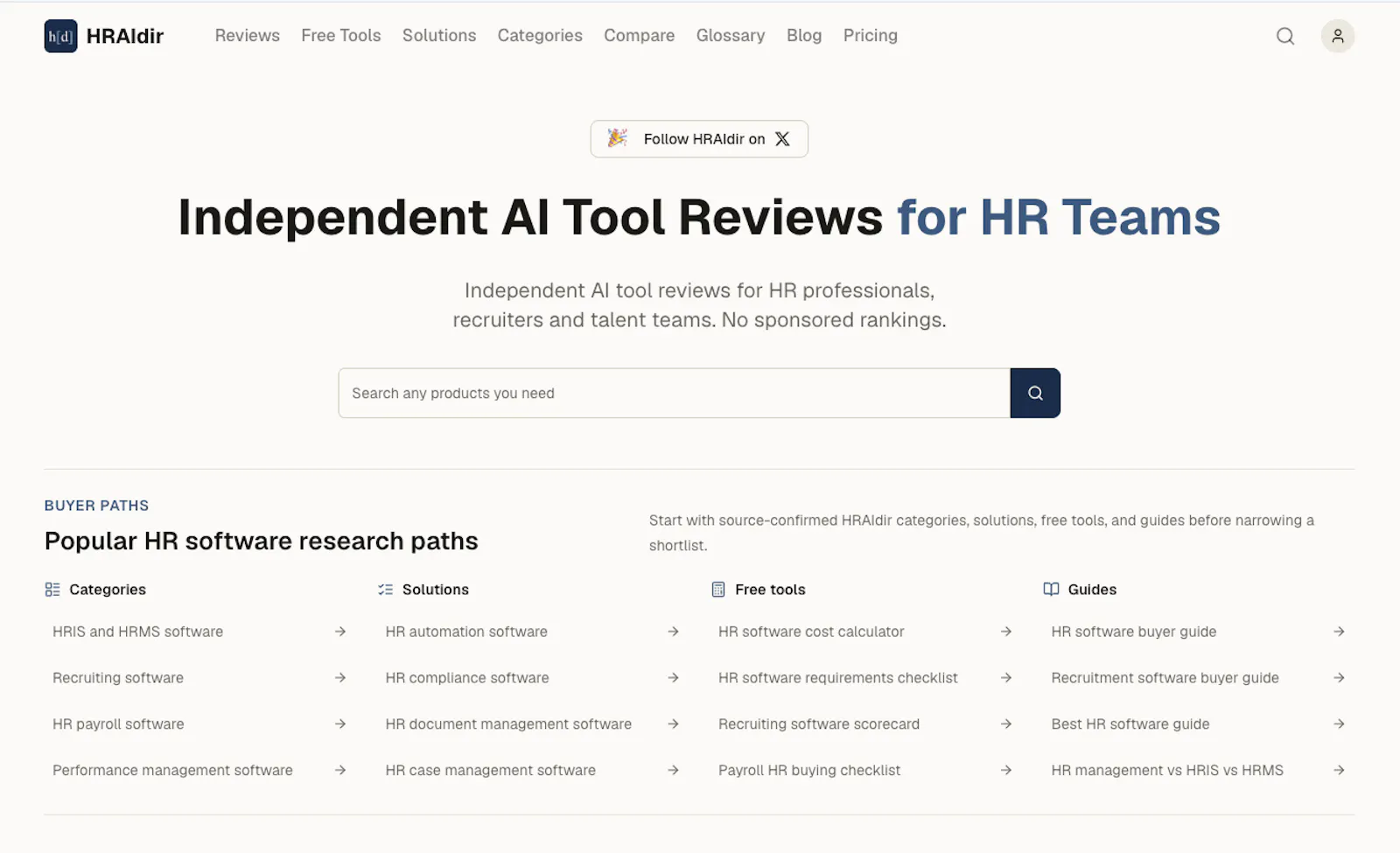This screenshot has height=853, width=1400.
Task: Open the header search icon
Action: tap(1285, 36)
